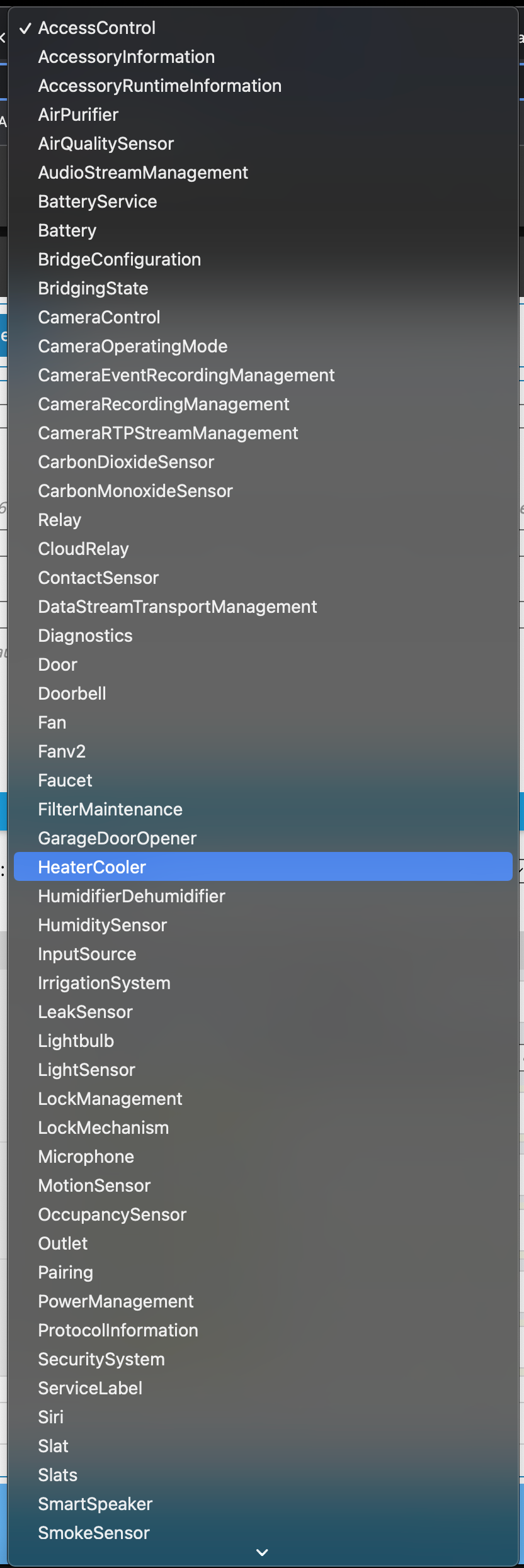Choose GarageDoorOpener service

coord(117,838)
